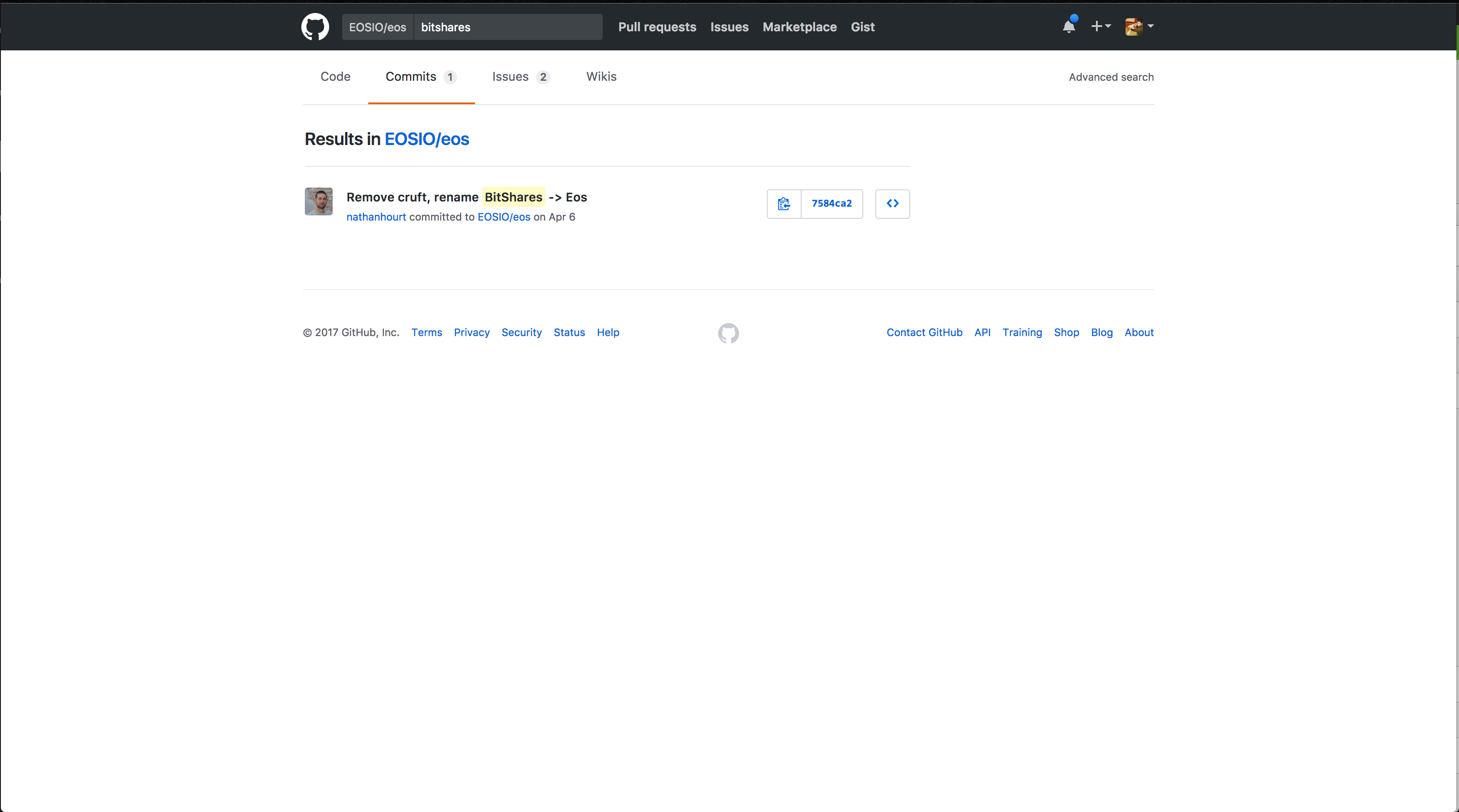Click nathanhourt's avatar thumbnail

click(318, 201)
